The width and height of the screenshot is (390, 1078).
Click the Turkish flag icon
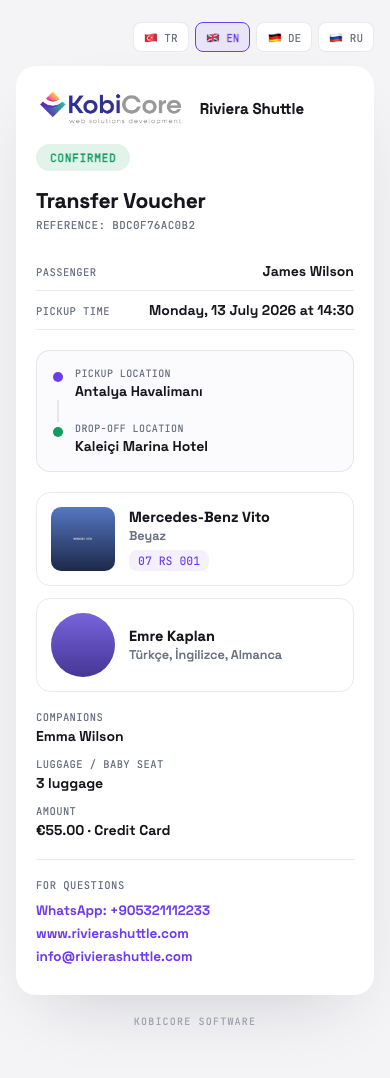click(151, 38)
